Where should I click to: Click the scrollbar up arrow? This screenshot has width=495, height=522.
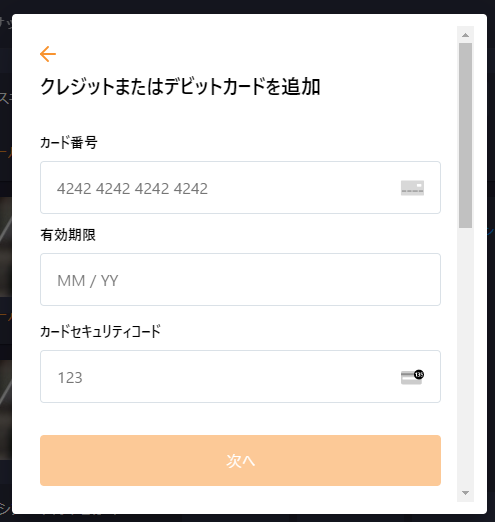click(466, 35)
